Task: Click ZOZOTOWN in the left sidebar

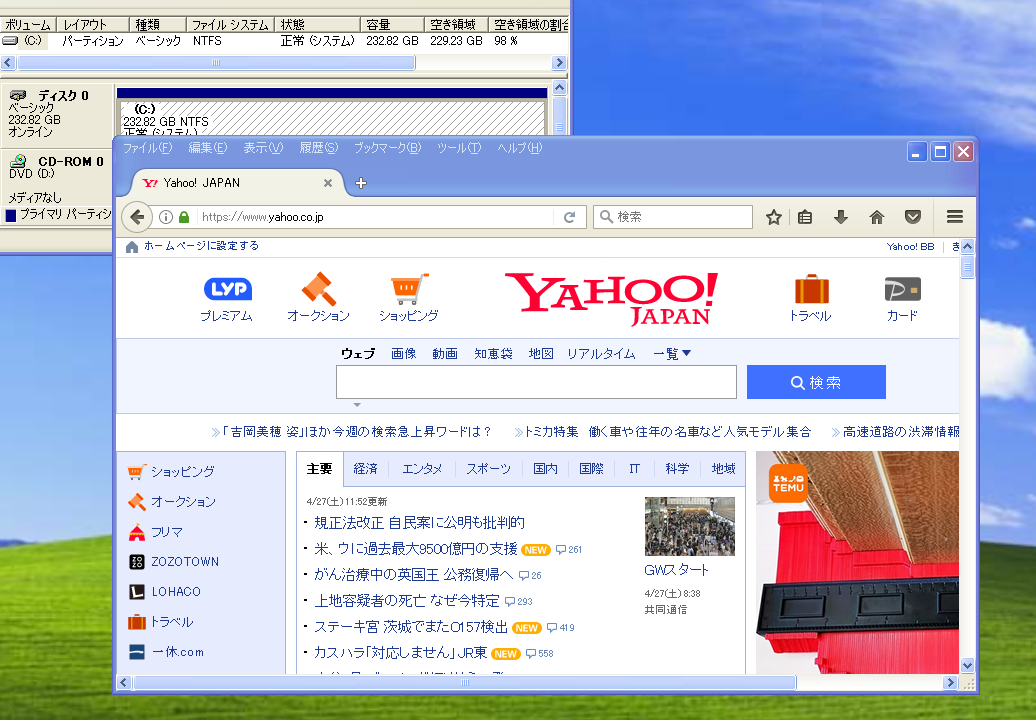Action: tap(185, 561)
